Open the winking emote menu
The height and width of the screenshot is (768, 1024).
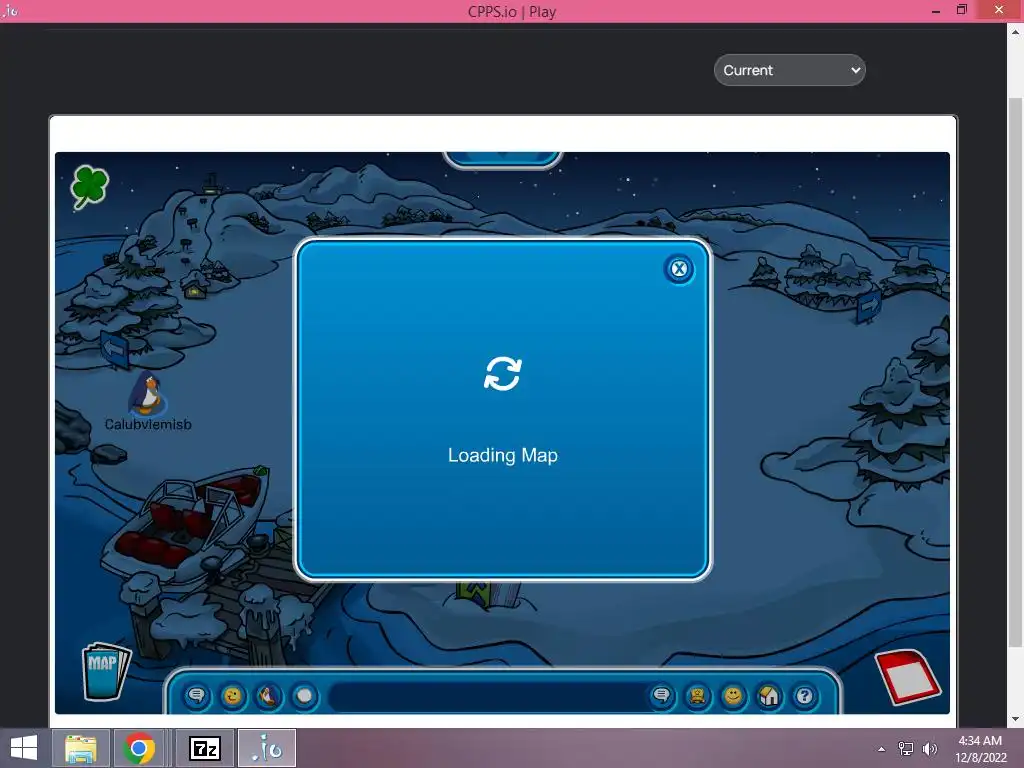click(x=232, y=696)
